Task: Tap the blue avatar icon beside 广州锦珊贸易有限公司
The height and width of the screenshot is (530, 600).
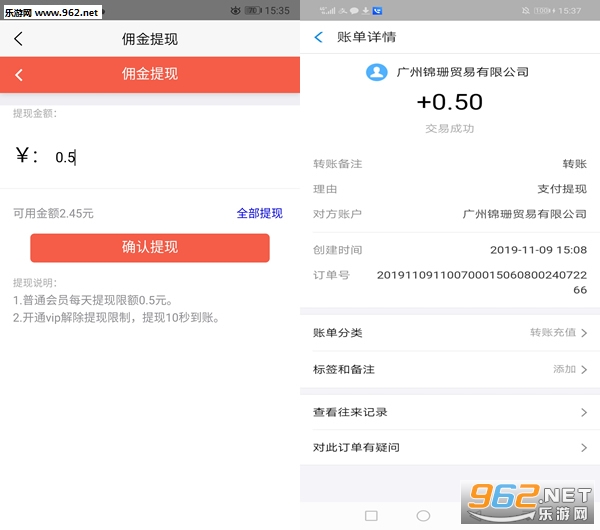Action: pos(377,72)
